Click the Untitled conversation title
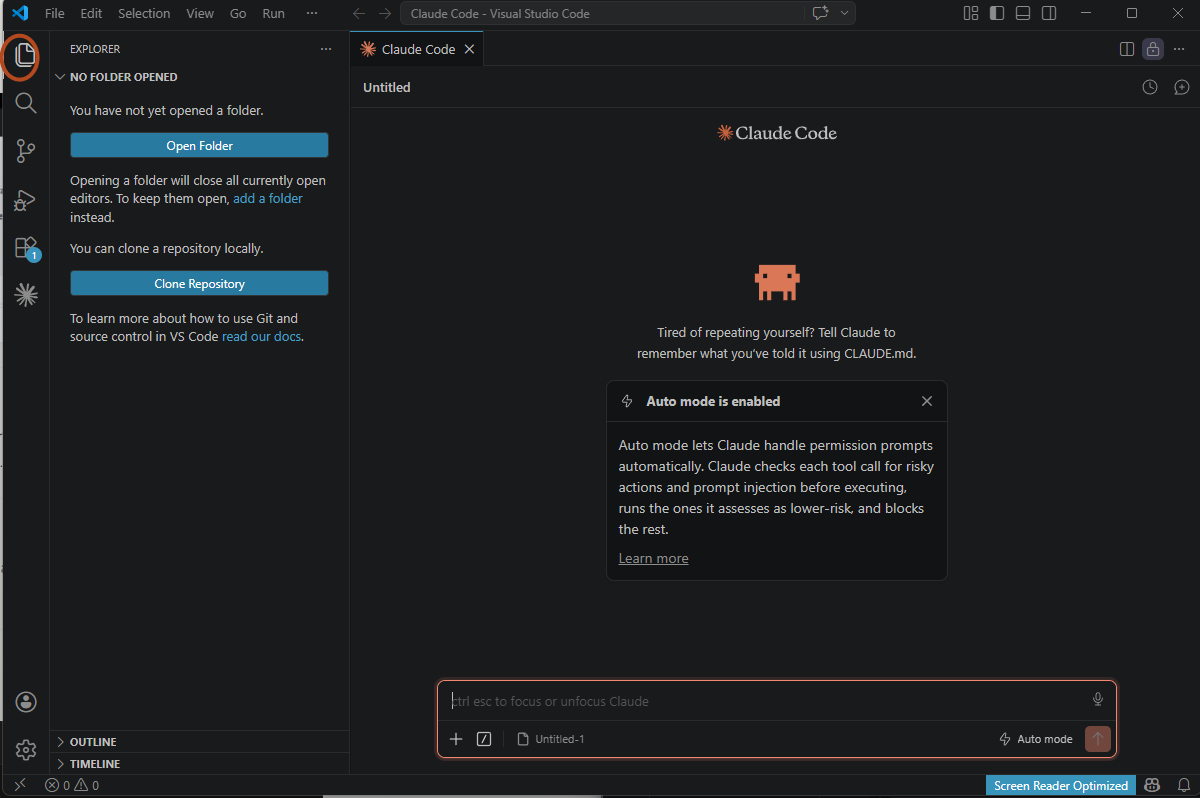1200x798 pixels. [387, 88]
